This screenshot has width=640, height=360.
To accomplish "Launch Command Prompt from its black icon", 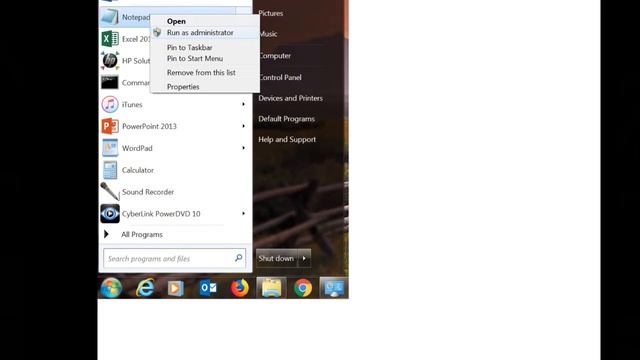I will click(109, 82).
